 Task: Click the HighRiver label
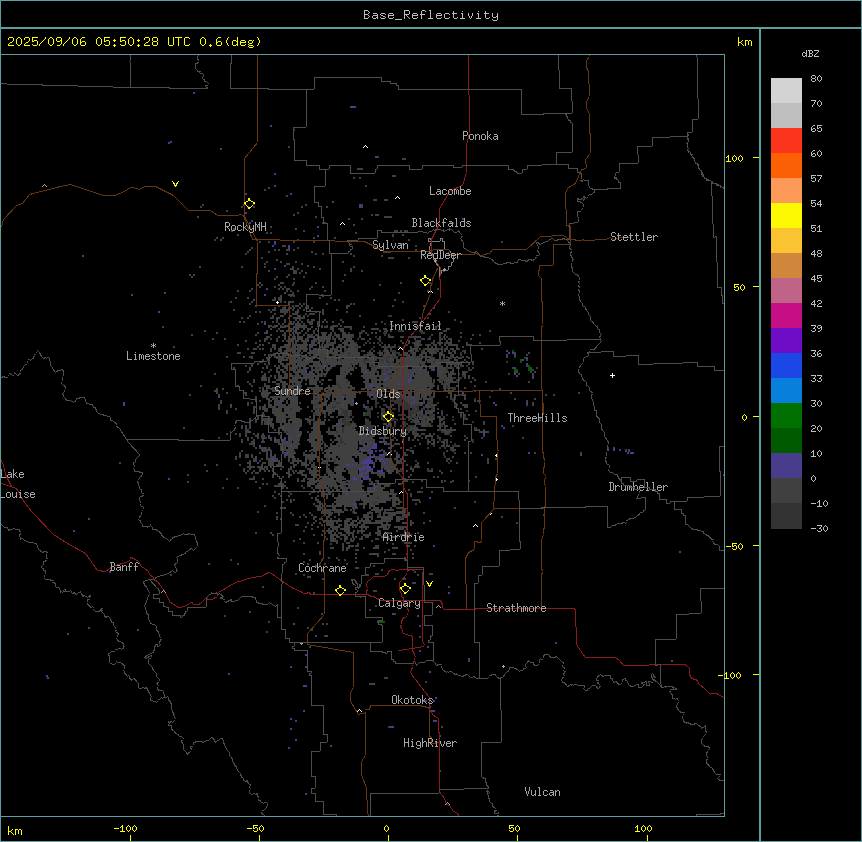(x=430, y=743)
